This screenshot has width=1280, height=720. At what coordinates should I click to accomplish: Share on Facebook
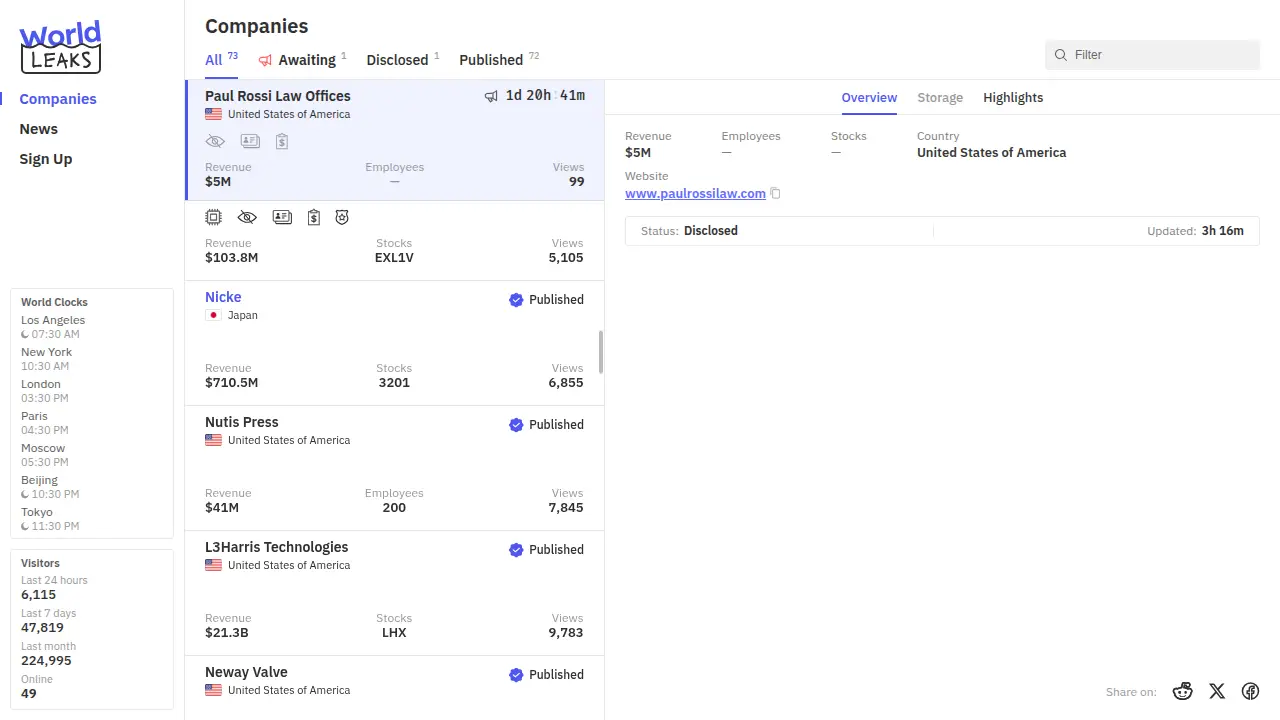tap(1250, 691)
